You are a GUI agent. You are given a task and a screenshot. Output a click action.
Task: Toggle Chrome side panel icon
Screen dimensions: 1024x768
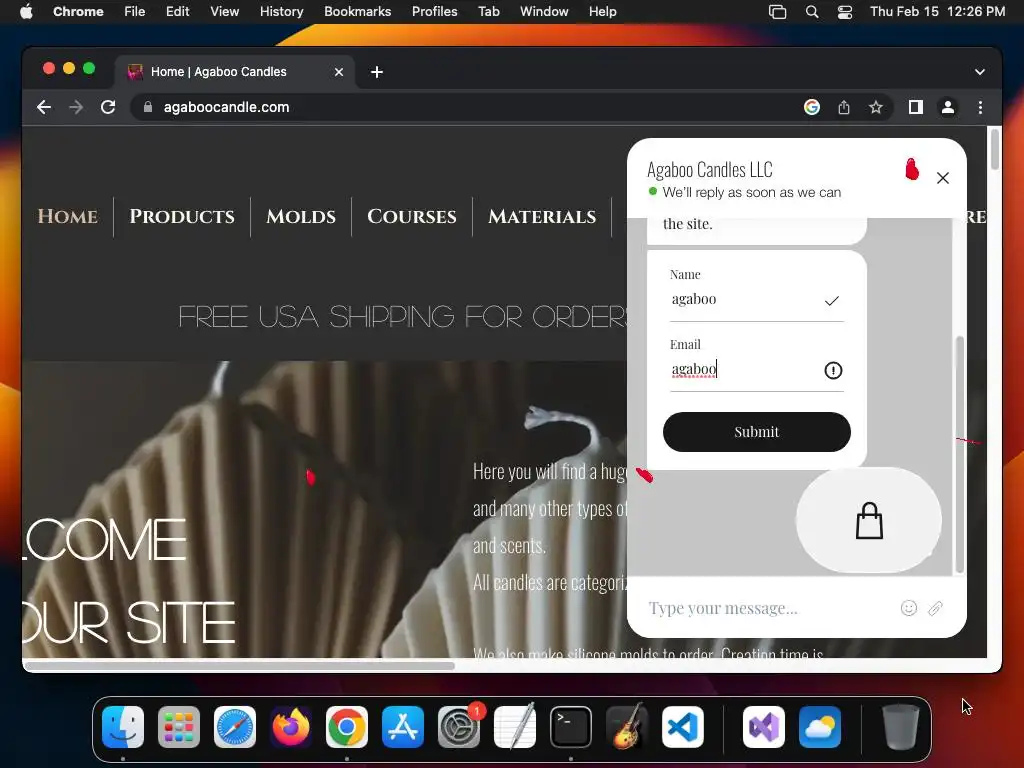[916, 107]
